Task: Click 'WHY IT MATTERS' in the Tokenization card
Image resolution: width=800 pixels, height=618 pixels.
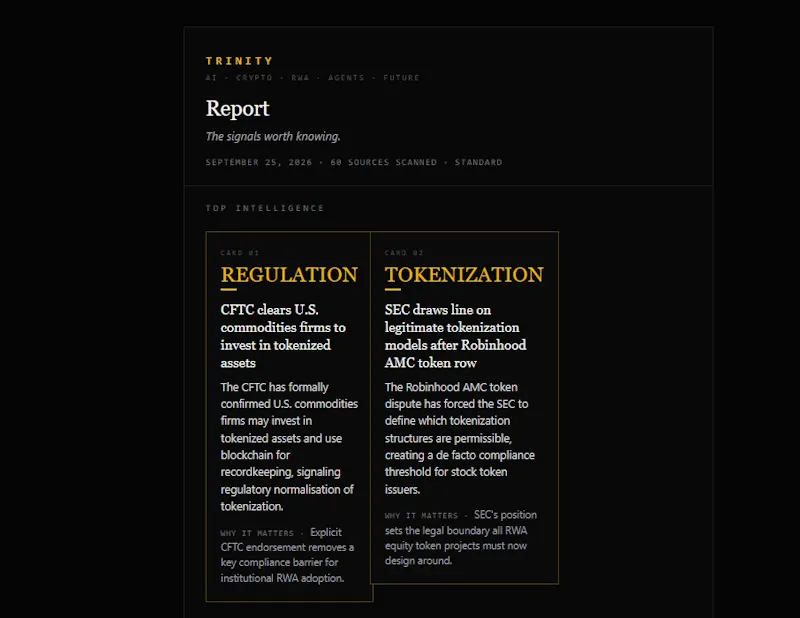Action: pyautogui.click(x=421, y=516)
